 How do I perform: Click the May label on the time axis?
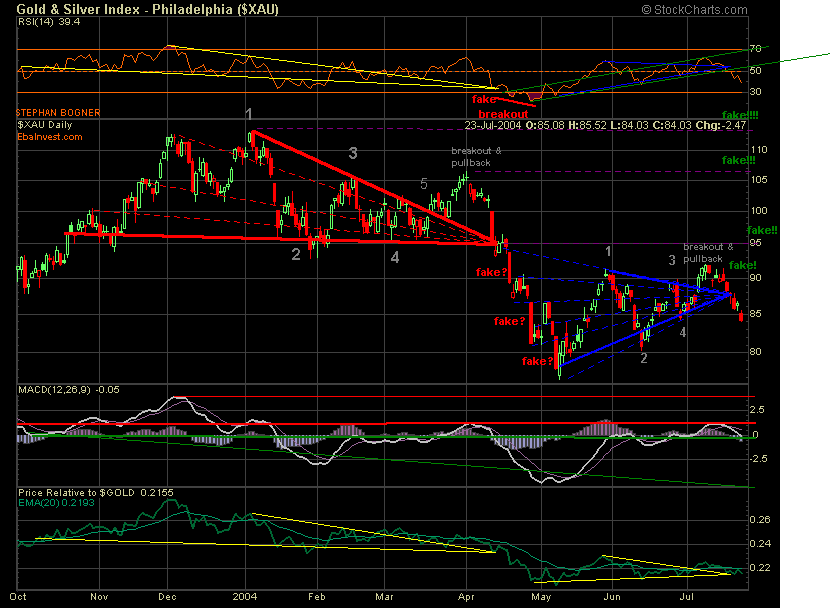tap(541, 597)
